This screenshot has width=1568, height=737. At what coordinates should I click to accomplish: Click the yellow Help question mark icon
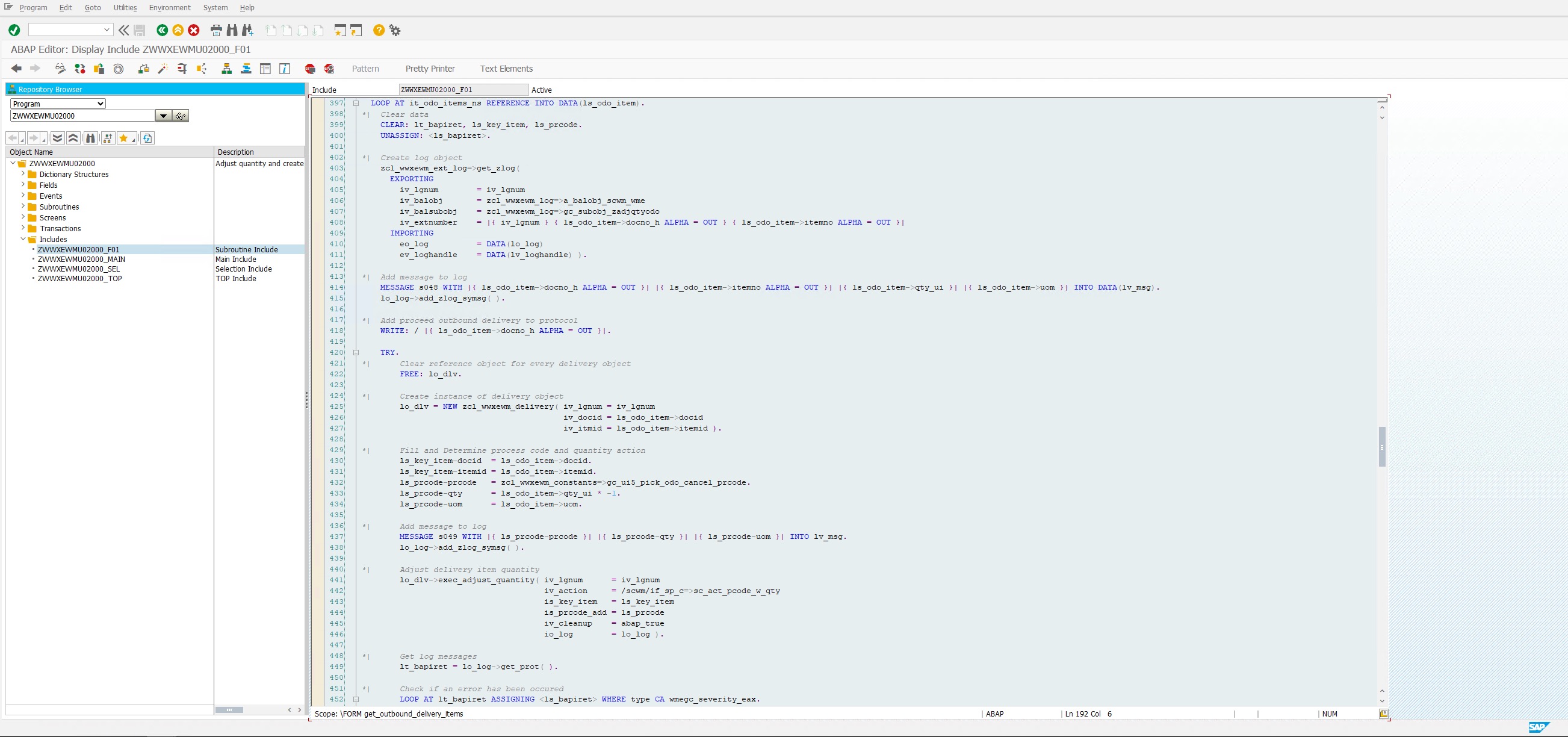pyautogui.click(x=378, y=30)
